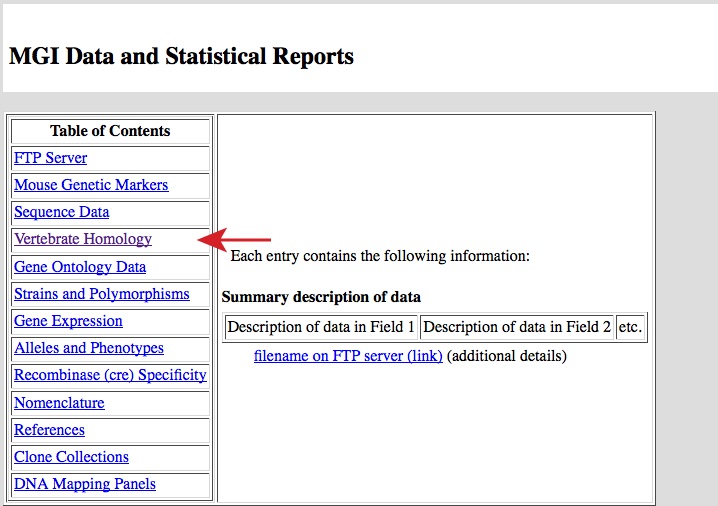Click the MGI Data and Statistical Reports heading
The width and height of the screenshot is (718, 506).
point(181,56)
